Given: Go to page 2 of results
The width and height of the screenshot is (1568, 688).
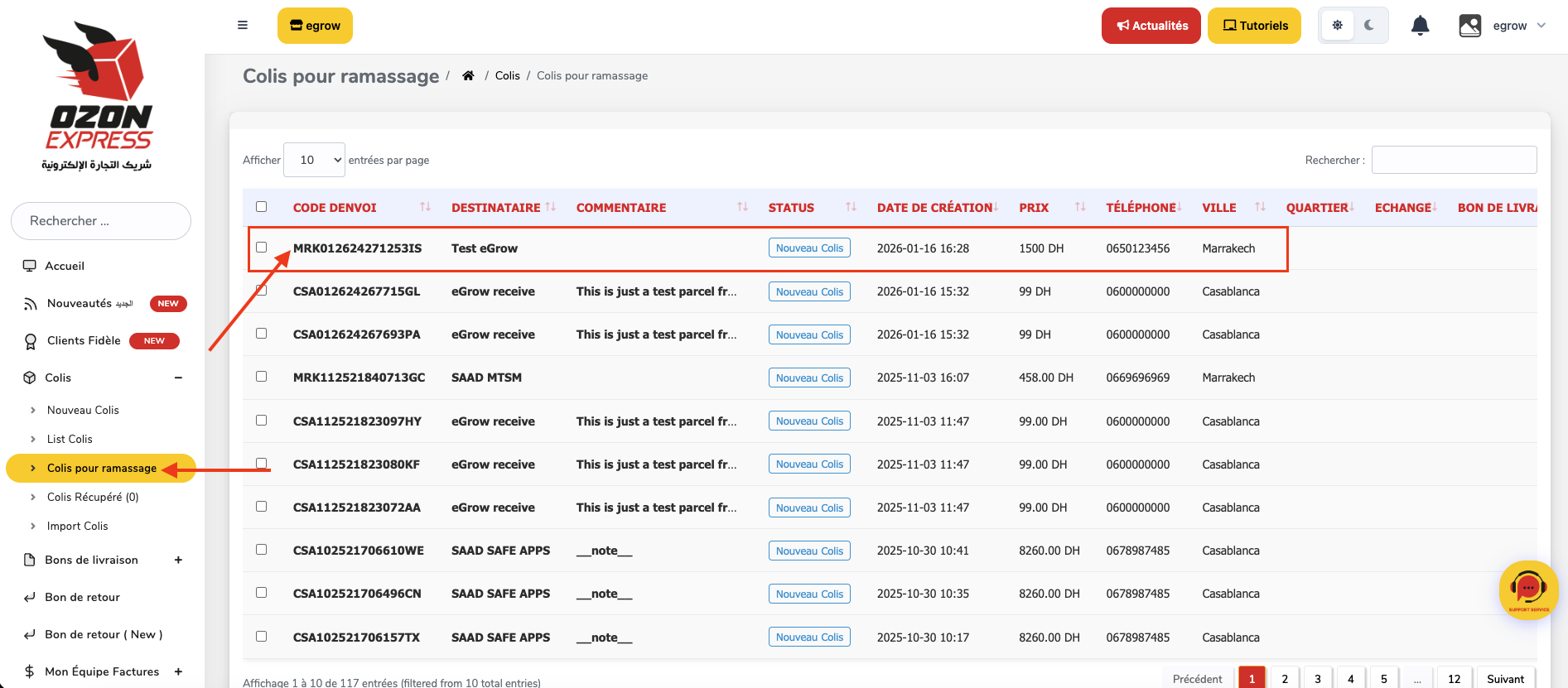Looking at the screenshot, I should tap(1285, 678).
